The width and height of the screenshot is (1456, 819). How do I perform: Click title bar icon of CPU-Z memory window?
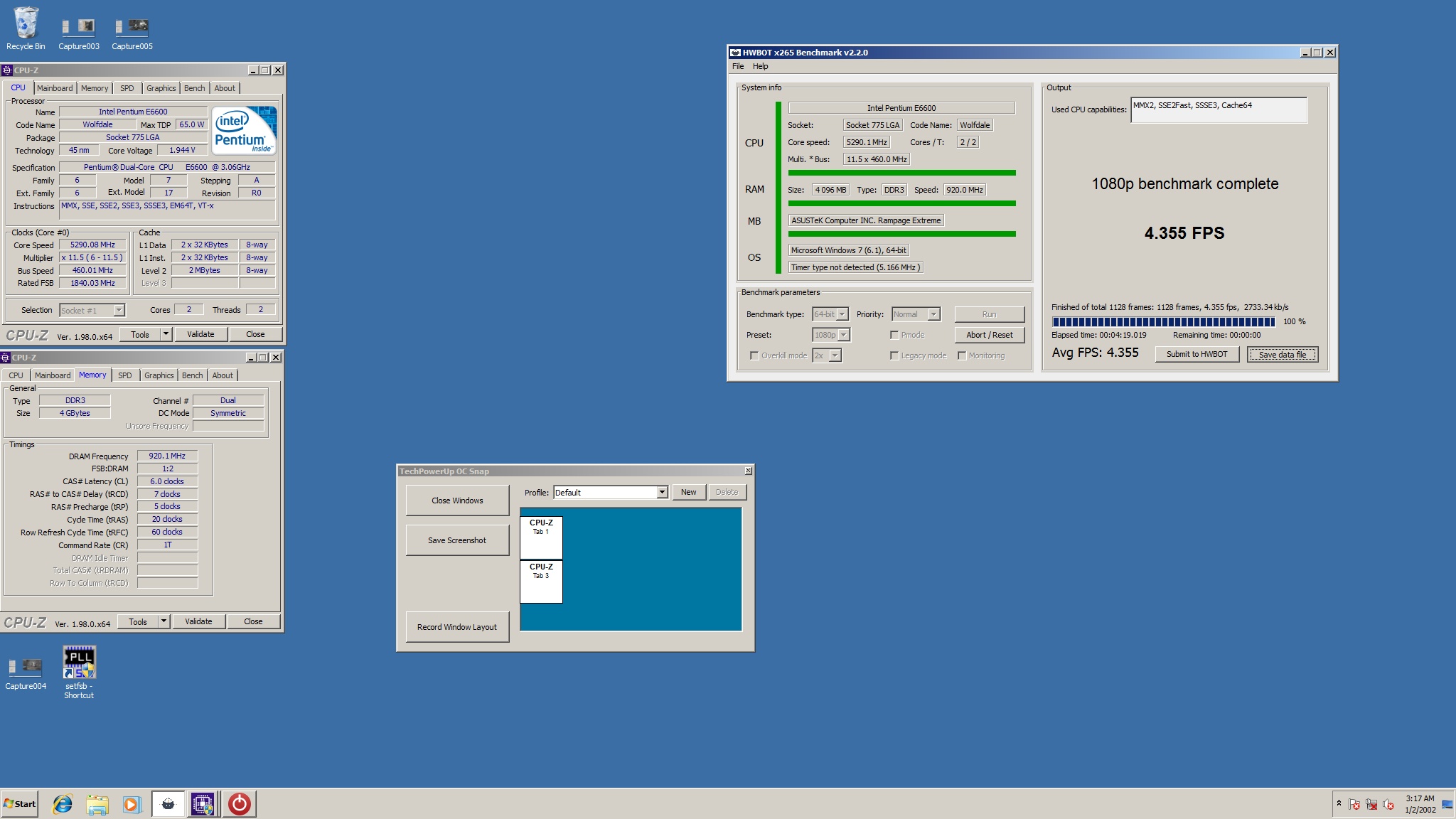tap(6, 358)
